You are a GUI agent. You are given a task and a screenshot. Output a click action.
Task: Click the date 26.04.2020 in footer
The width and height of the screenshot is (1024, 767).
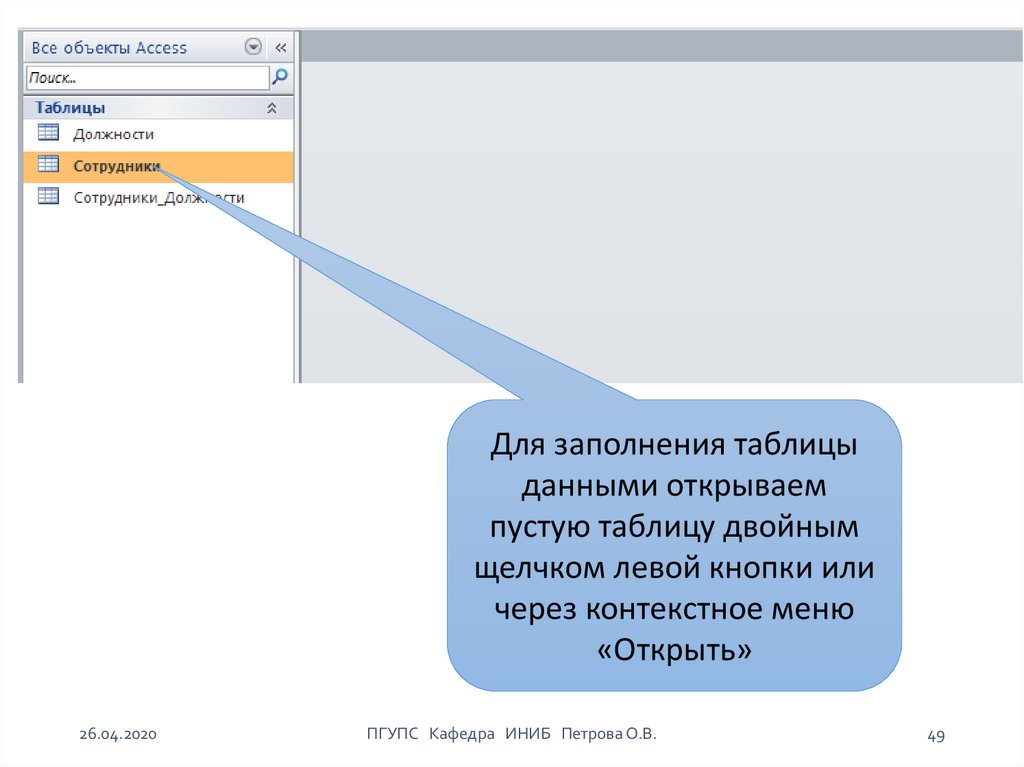coord(119,735)
